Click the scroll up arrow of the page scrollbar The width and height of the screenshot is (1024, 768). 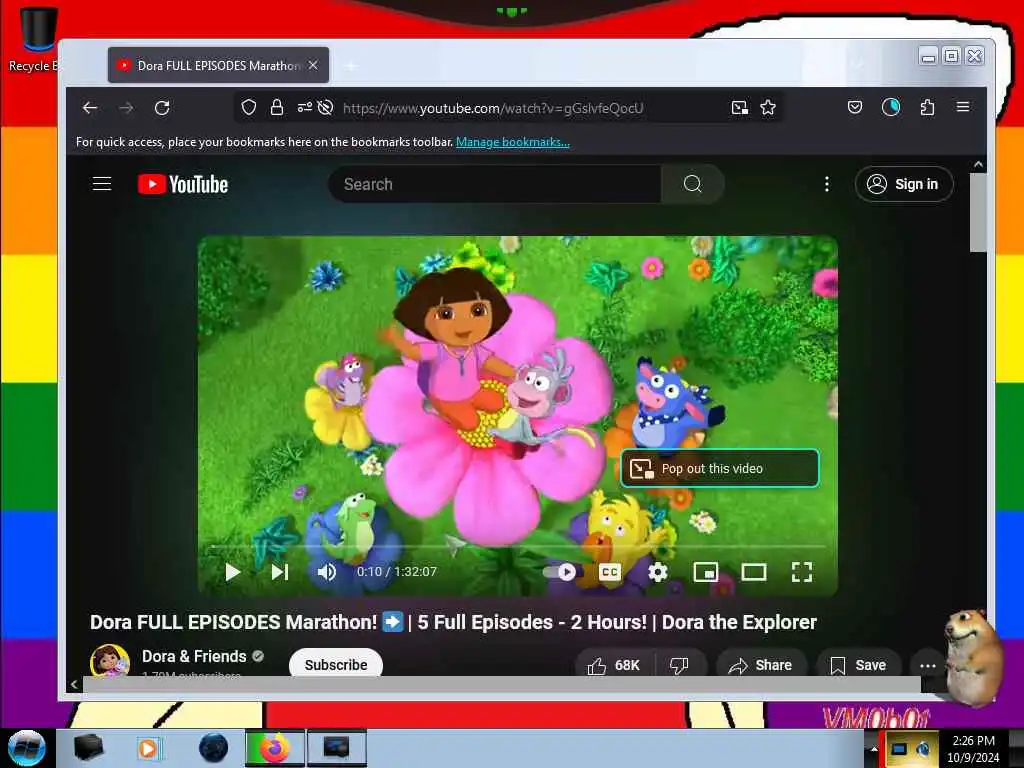tap(978, 165)
